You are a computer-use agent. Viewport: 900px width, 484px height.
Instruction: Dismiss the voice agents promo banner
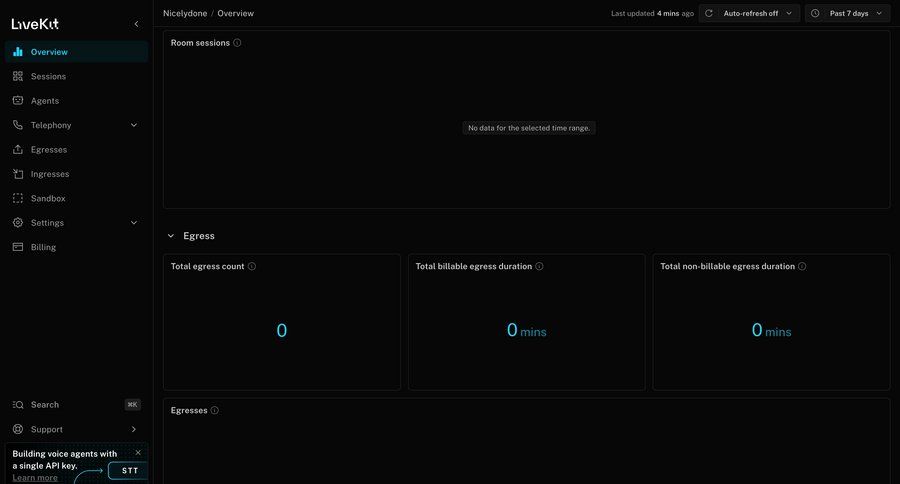click(x=138, y=452)
